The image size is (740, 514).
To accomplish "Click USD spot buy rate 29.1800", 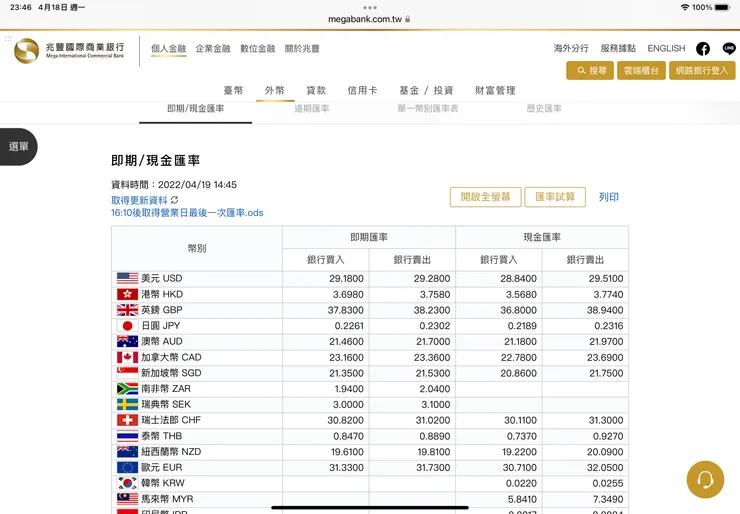I will point(346,278).
